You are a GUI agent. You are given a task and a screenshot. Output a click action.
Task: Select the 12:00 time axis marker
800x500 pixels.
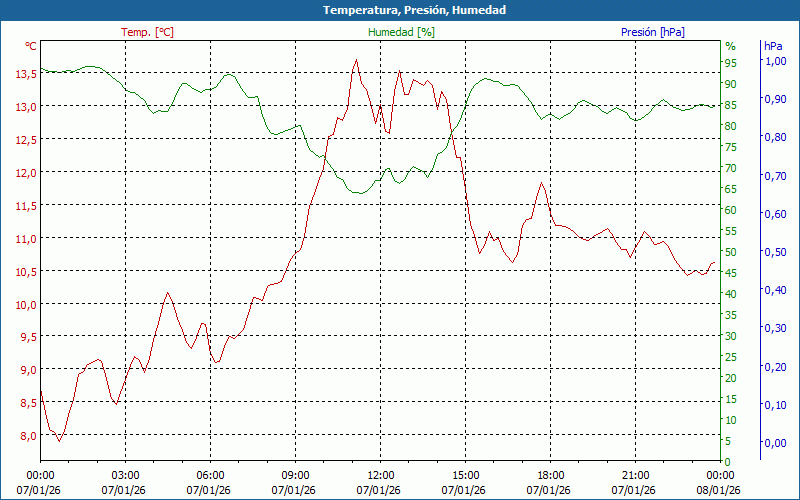tap(380, 475)
